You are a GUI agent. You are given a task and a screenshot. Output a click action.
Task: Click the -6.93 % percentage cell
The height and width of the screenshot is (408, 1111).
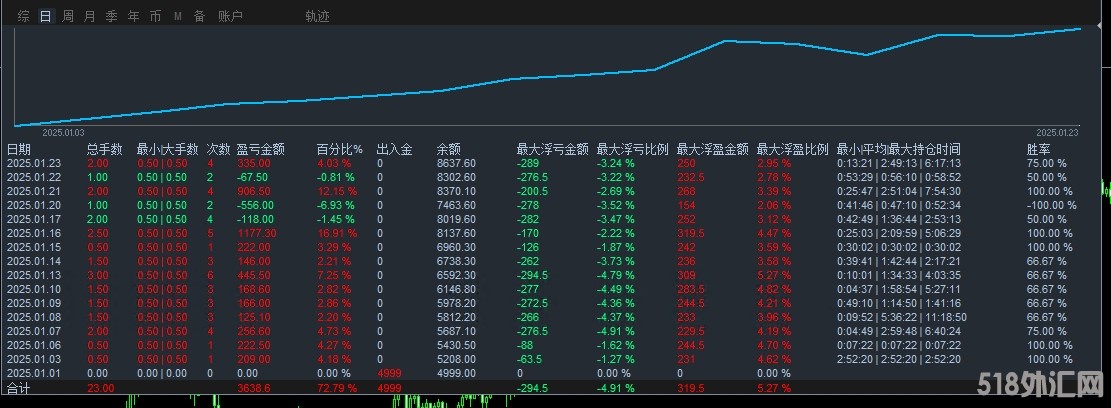coord(335,205)
